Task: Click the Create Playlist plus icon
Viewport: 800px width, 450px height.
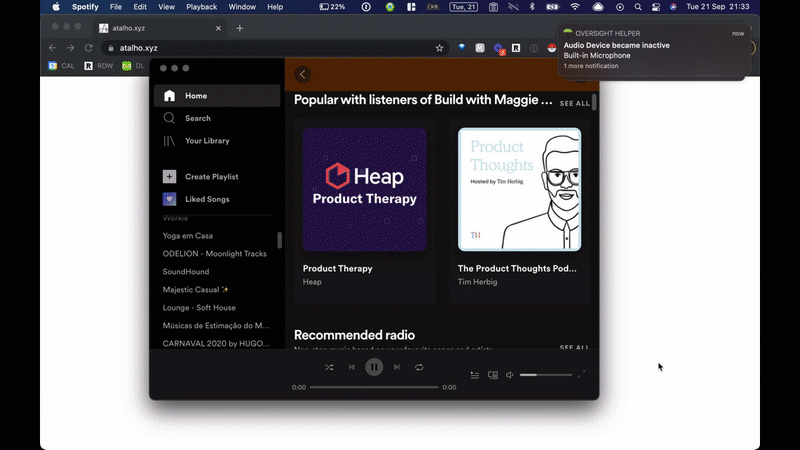Action: coord(169,177)
